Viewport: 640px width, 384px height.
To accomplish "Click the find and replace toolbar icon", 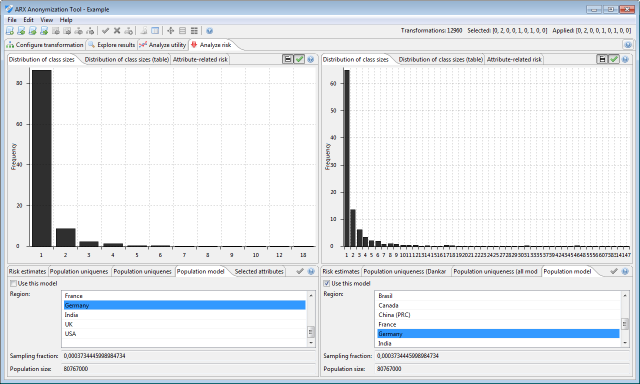I will 144,31.
